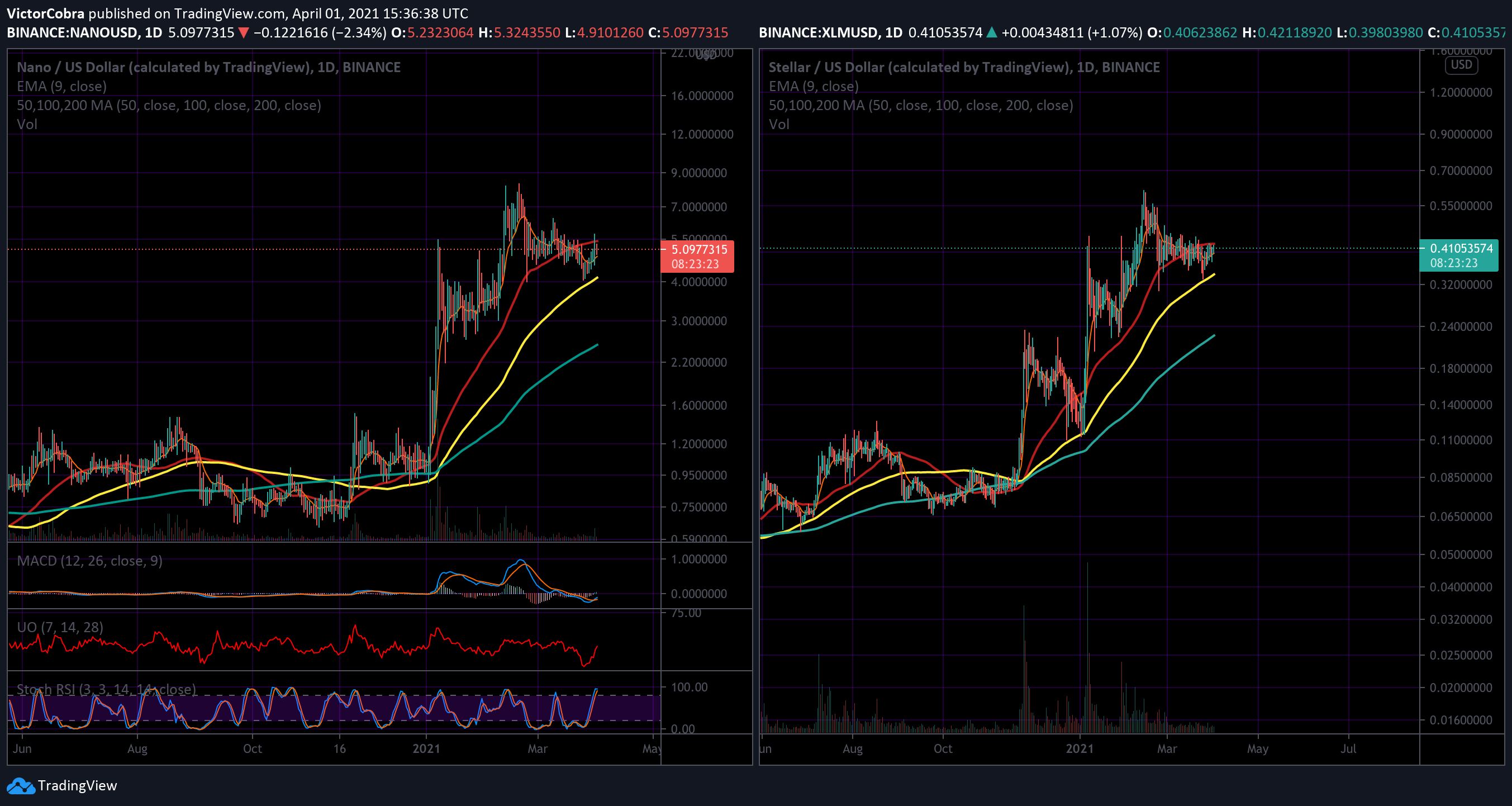
Task: Click the red down-triangle beside Nano's price change
Action: coord(244,33)
